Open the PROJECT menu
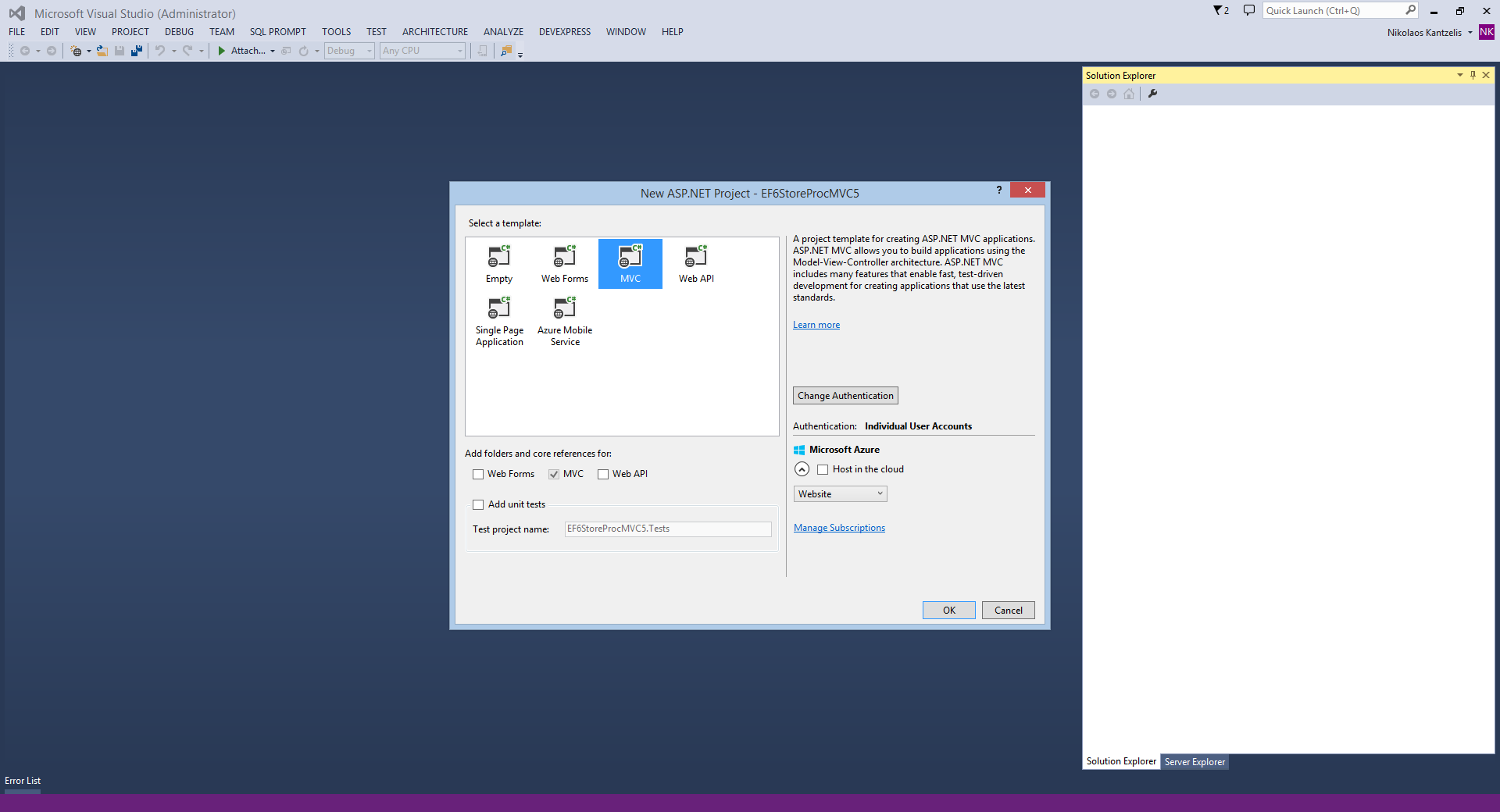1500x812 pixels. click(x=130, y=32)
